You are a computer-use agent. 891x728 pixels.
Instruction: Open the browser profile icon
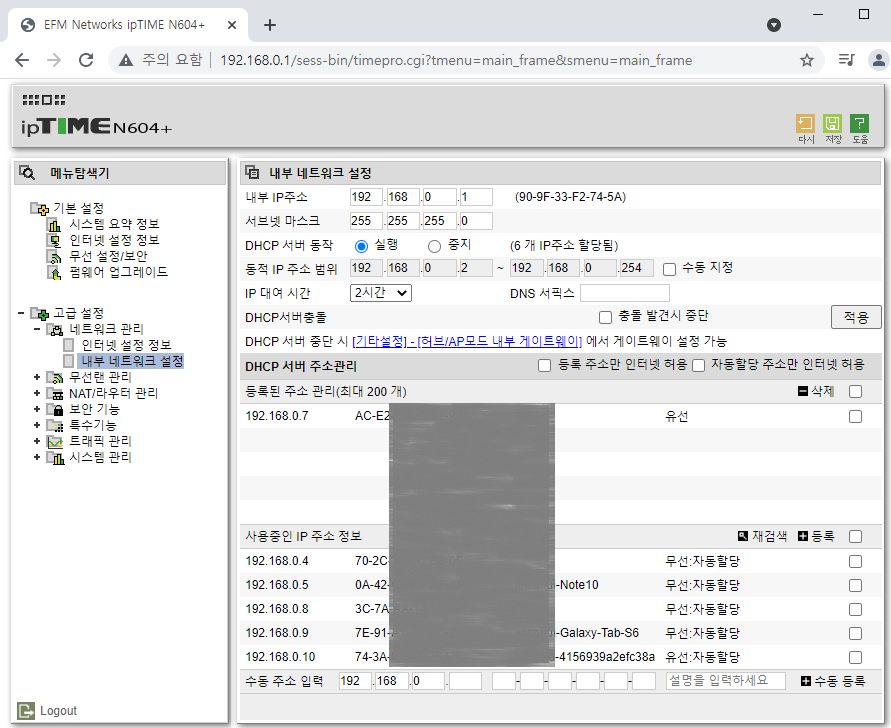[878, 60]
